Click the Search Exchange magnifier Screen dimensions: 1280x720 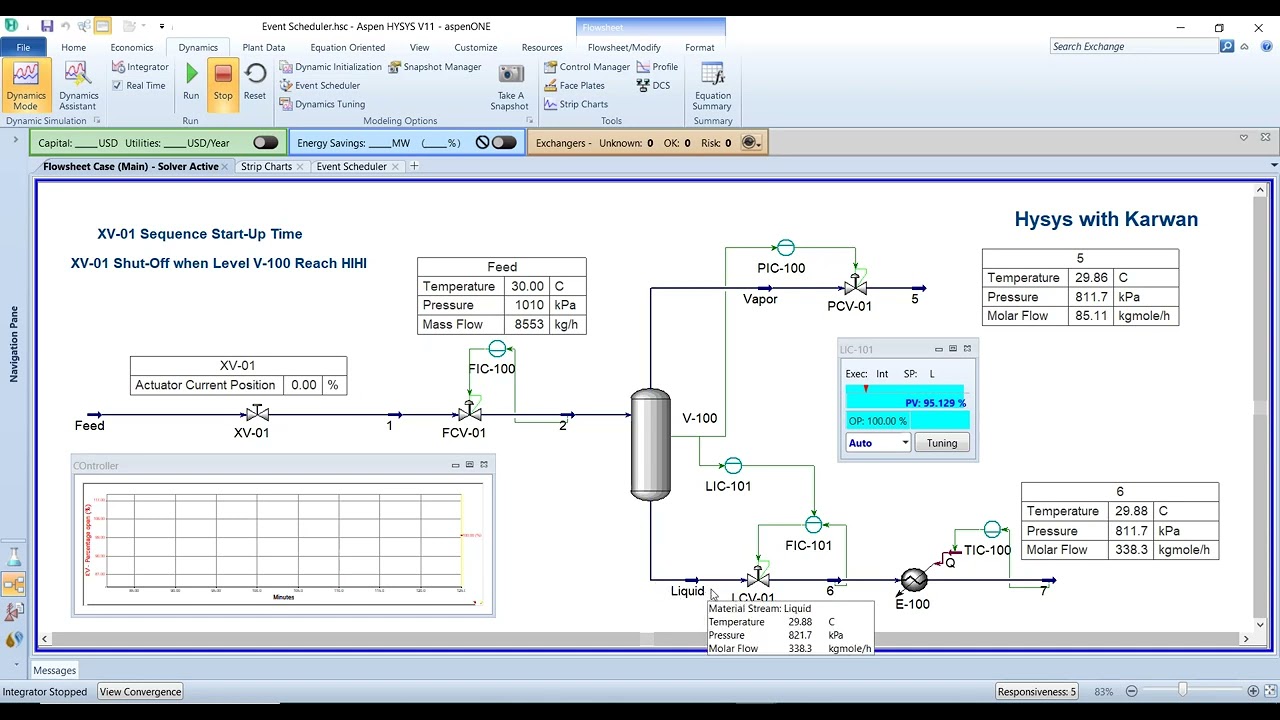[x=1227, y=46]
